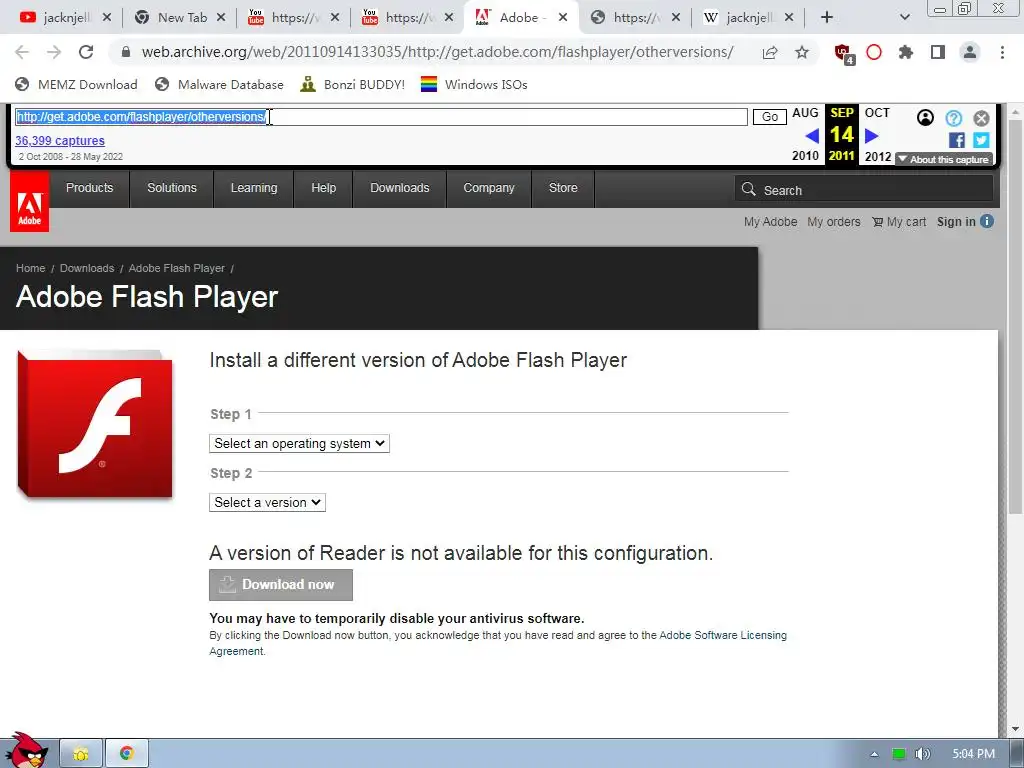
Task: Open My Adobe link
Action: tap(771, 222)
